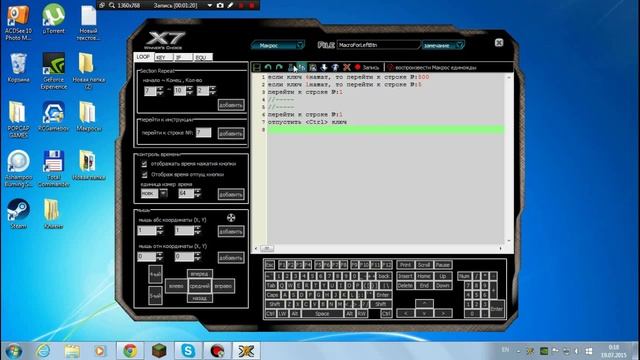640x360 pixels.
Task: Switch to the X7 app in taskbar
Action: click(x=246, y=351)
